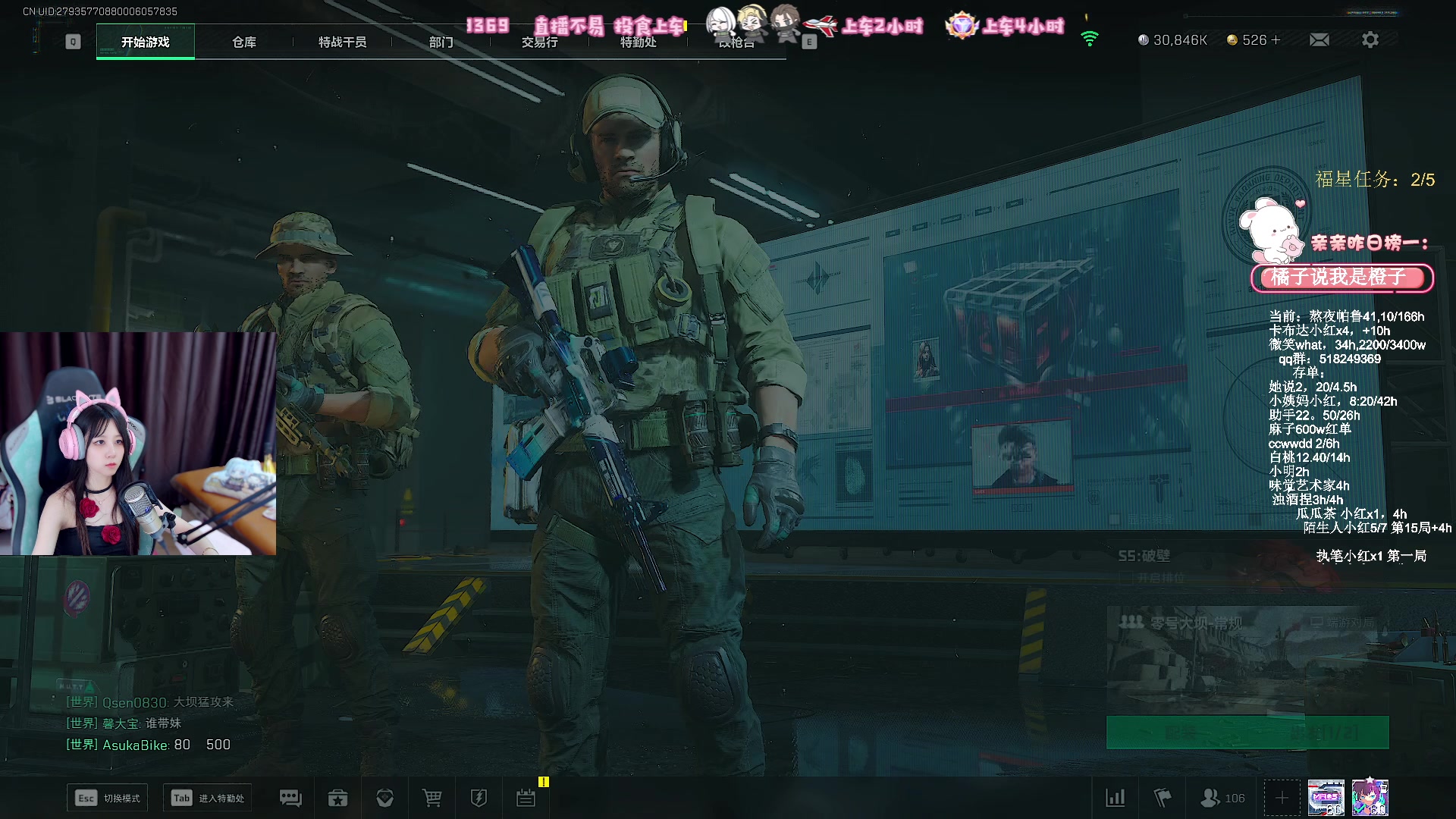
Task: Open the starred supply case icon
Action: pos(337,798)
